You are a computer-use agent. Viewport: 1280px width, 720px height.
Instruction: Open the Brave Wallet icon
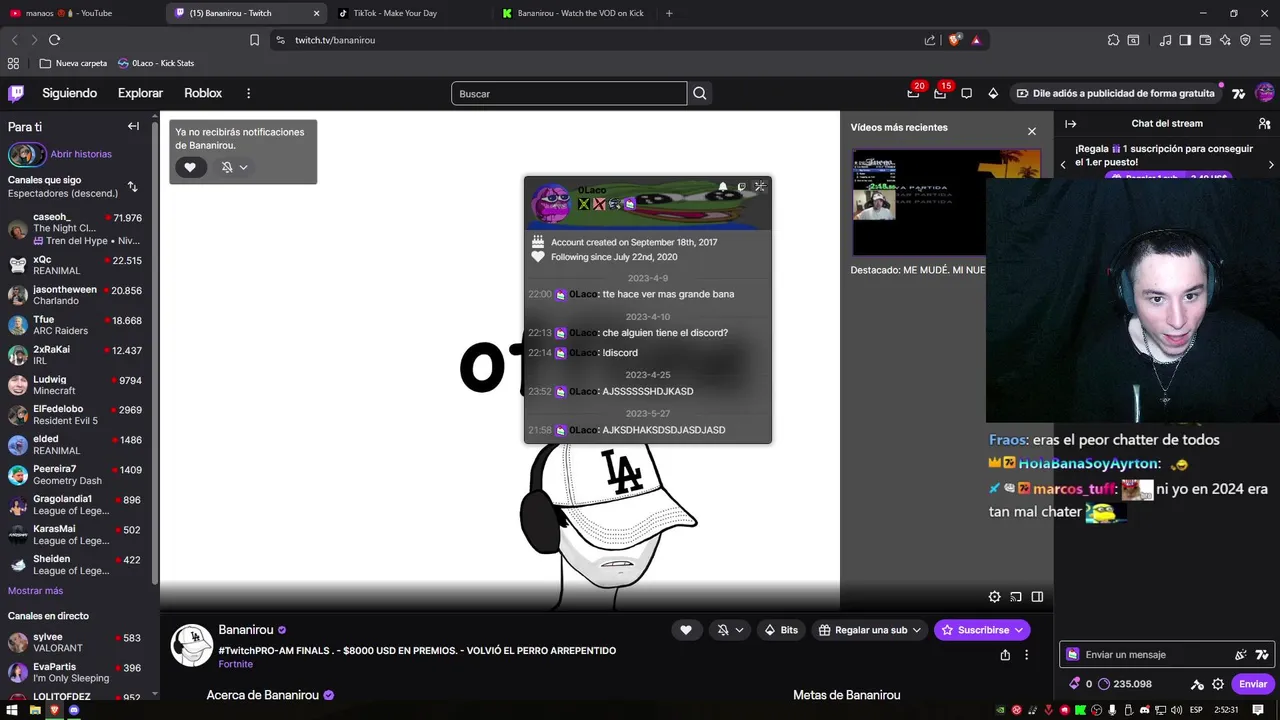click(1205, 40)
